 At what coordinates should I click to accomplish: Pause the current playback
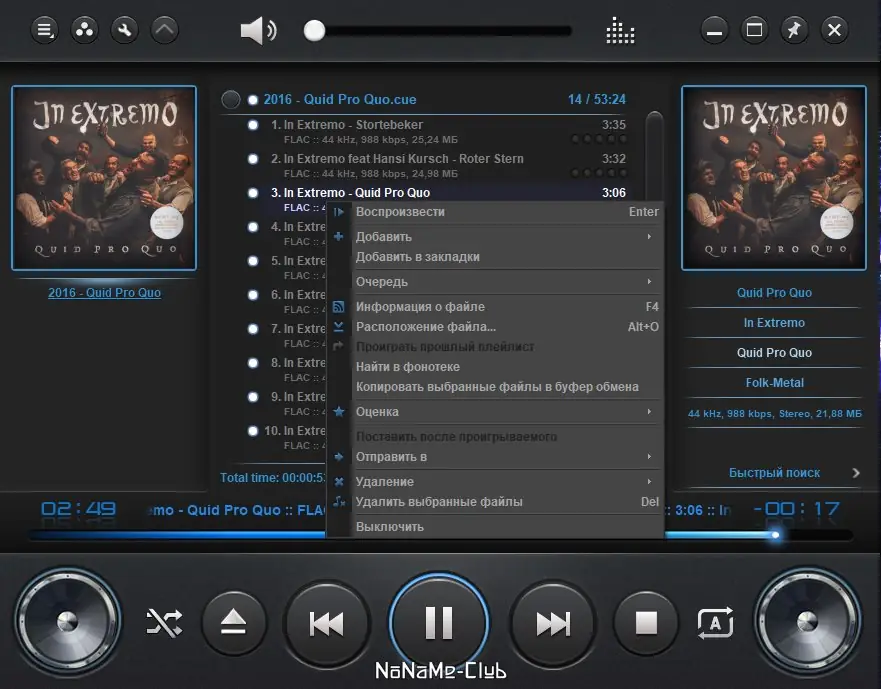click(x=439, y=622)
